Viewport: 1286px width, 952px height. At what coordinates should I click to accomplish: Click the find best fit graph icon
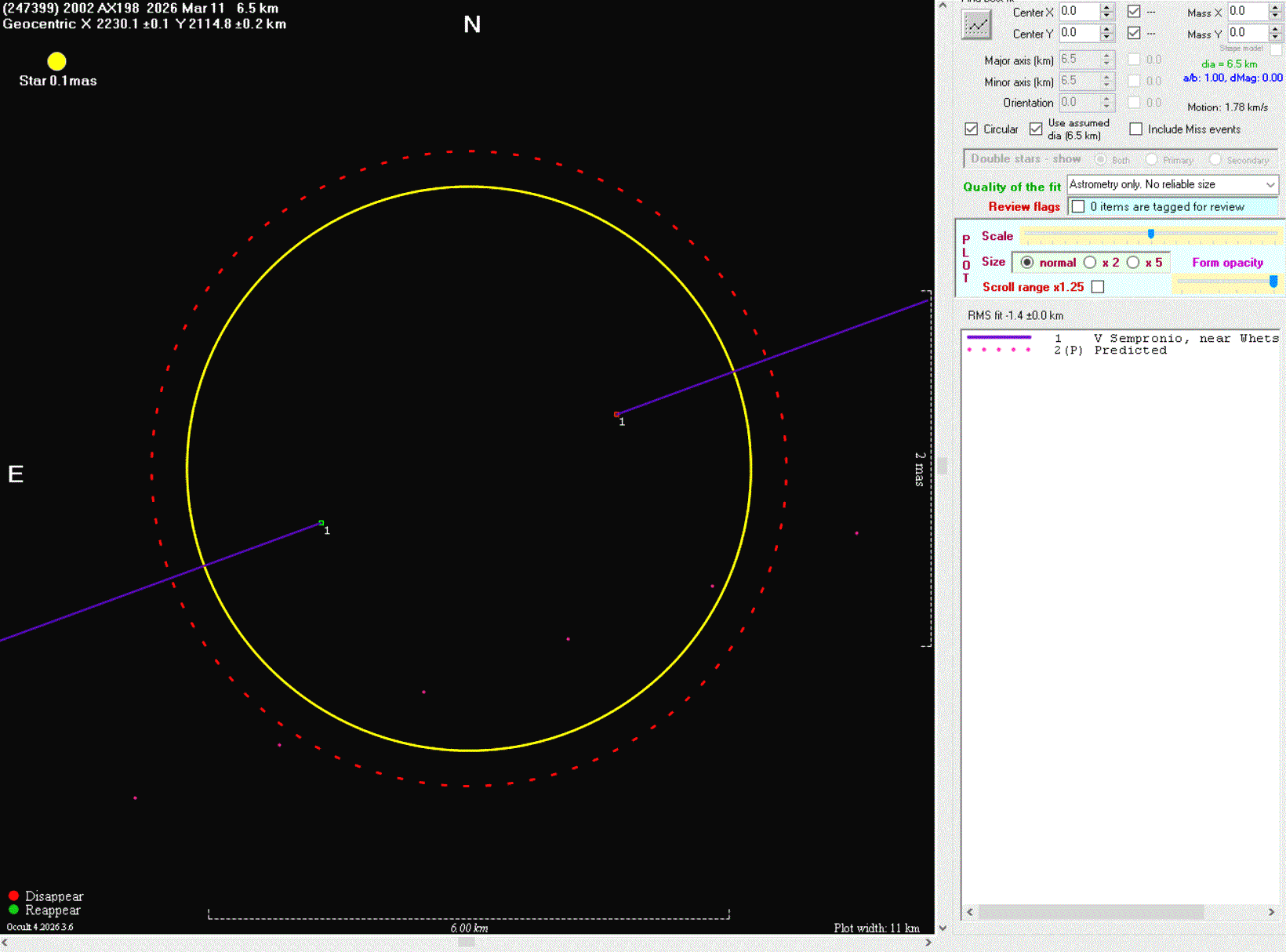click(976, 26)
